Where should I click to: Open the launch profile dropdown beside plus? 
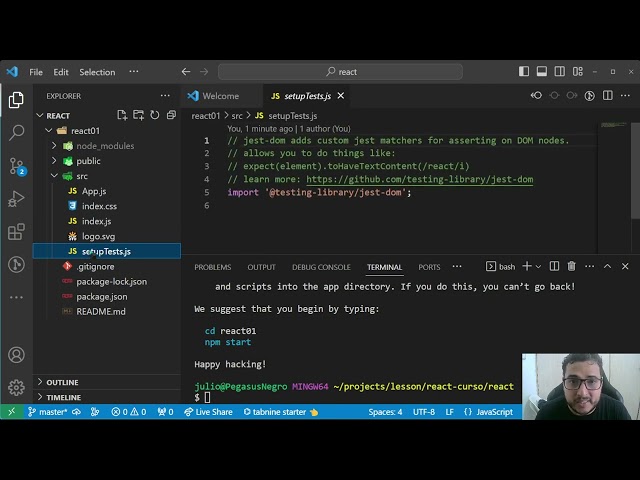(538, 267)
